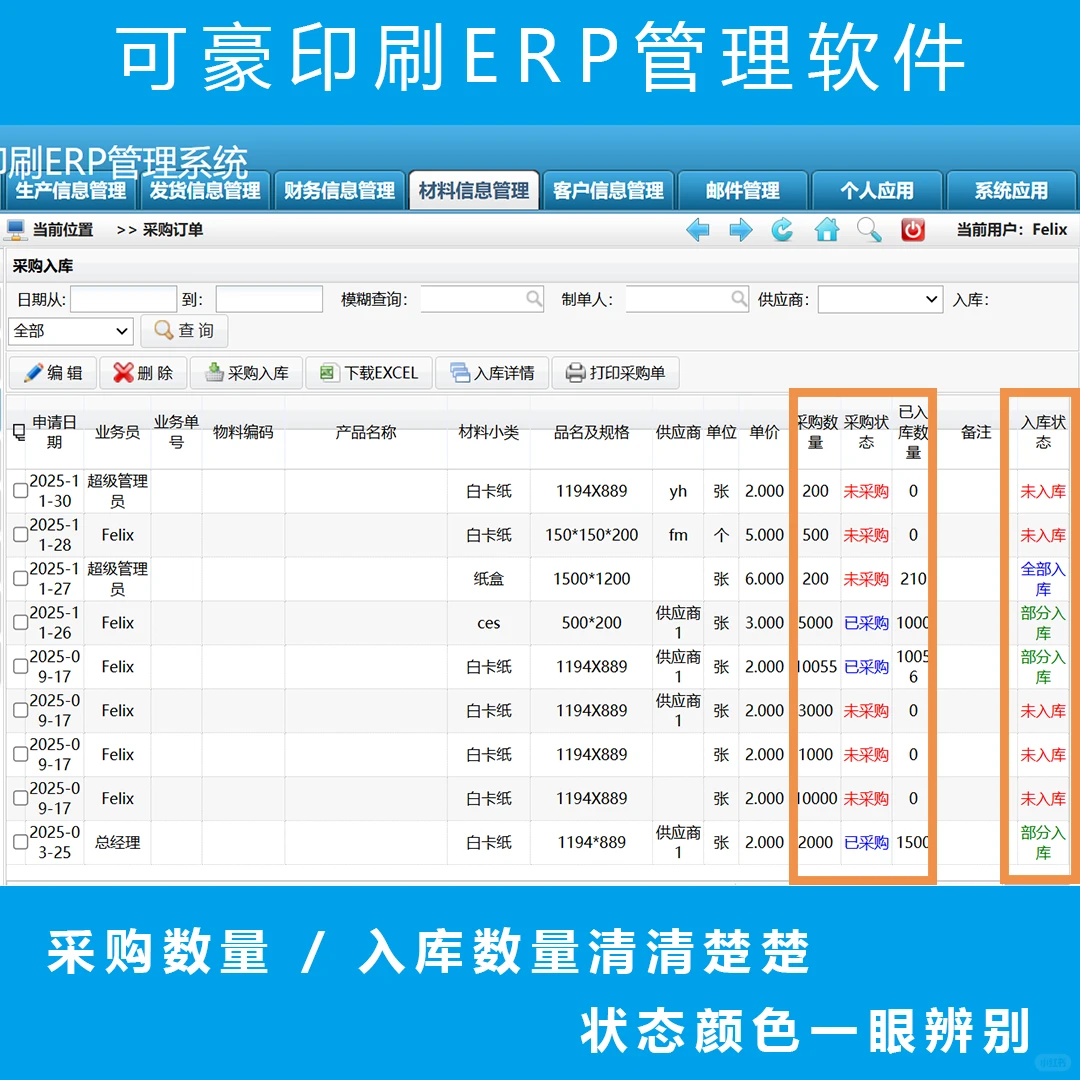Click the 全部入库 status link
1080x1080 pixels.
(1041, 579)
